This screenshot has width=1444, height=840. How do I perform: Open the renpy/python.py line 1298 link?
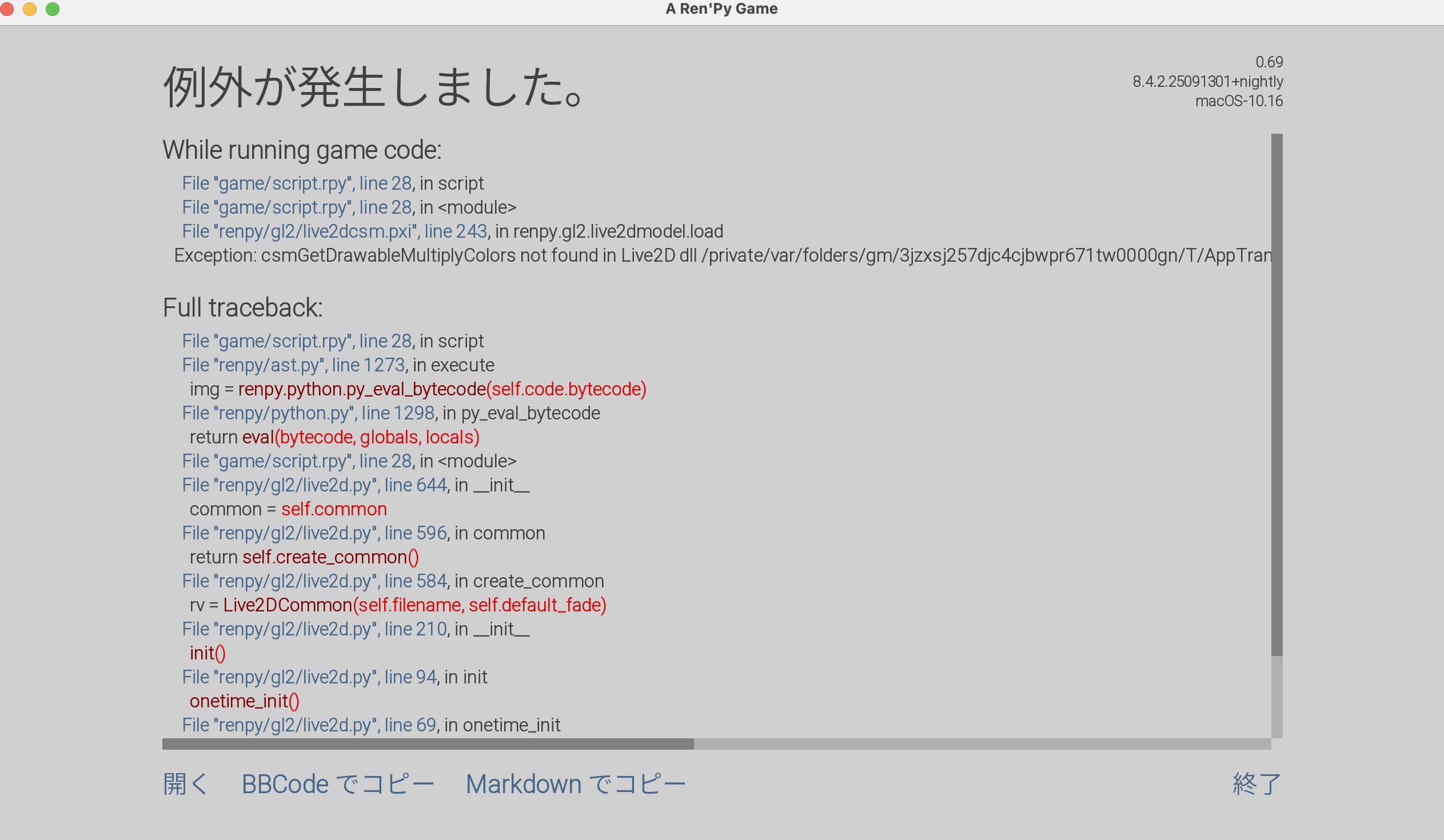308,413
